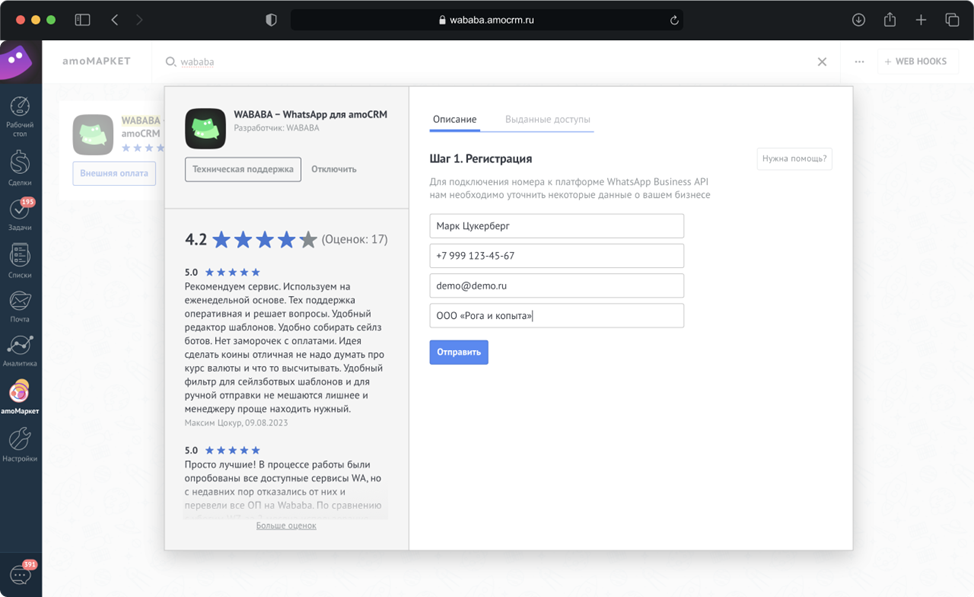Go forward with Safari forward arrow

(139, 20)
